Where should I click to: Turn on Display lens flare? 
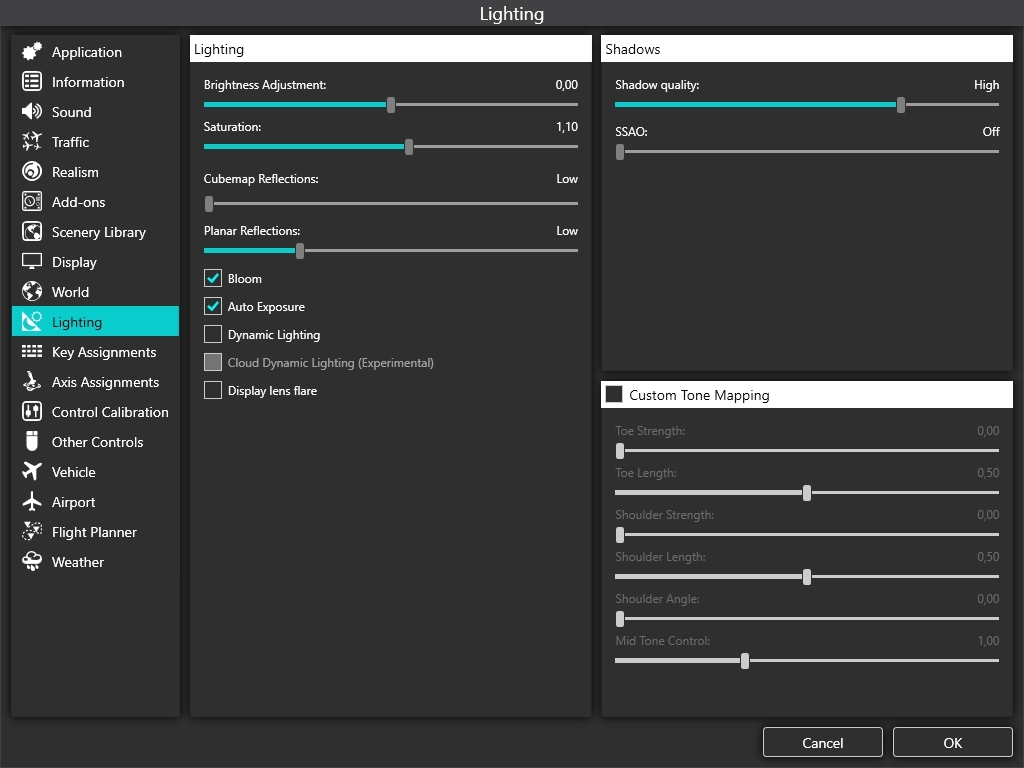pos(213,391)
